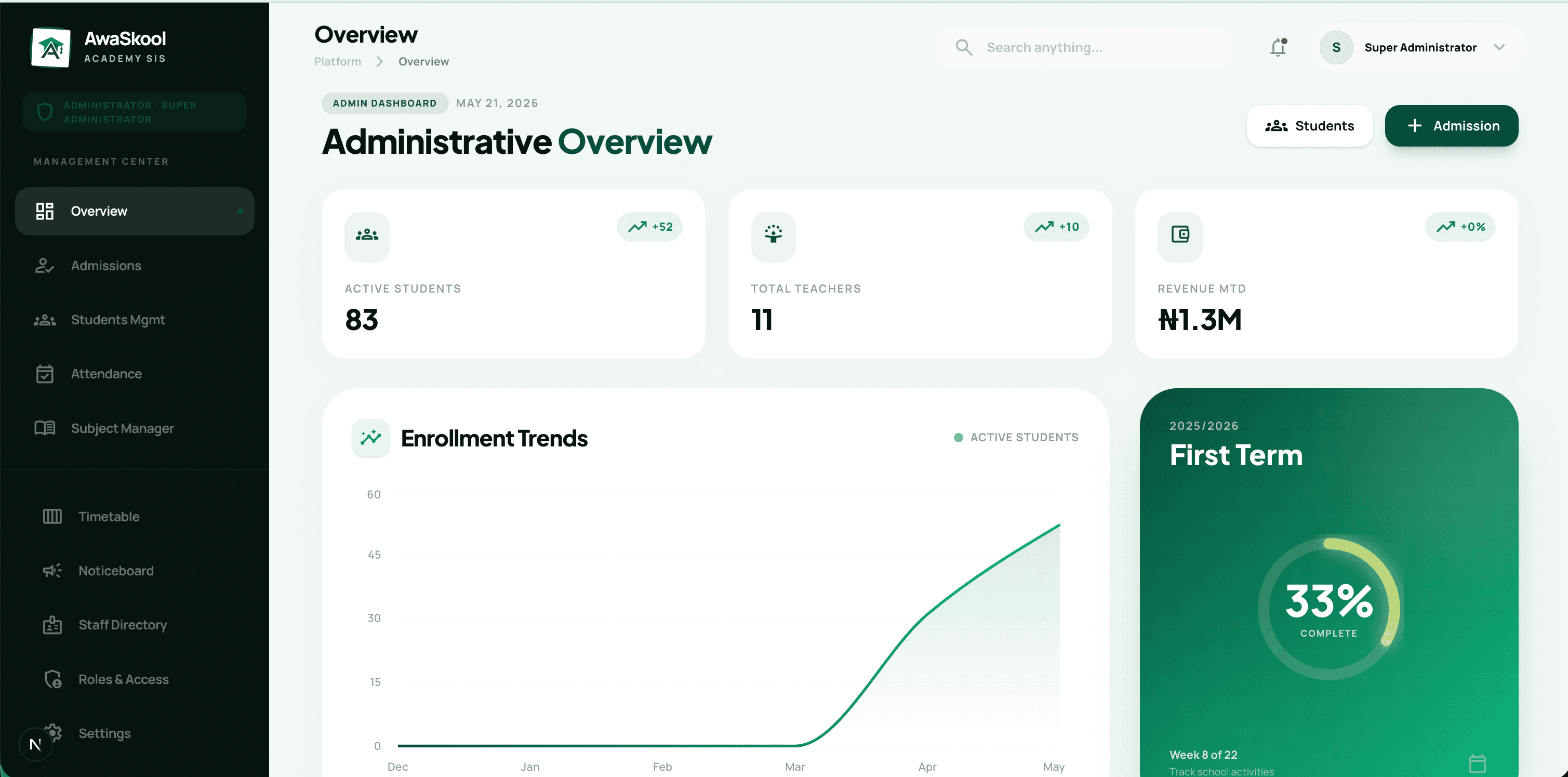Image resolution: width=1568 pixels, height=777 pixels.
Task: Click the Admissions person-check icon
Action: point(45,266)
